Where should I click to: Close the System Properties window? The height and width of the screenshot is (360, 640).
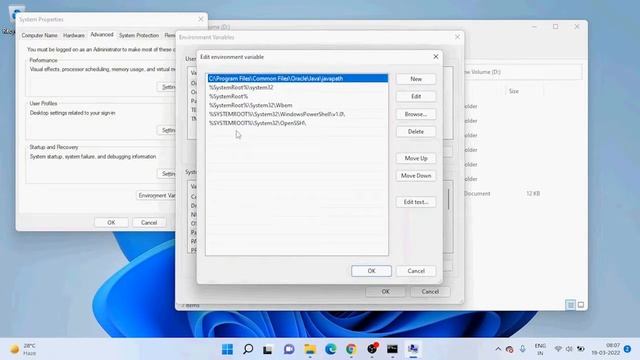point(200,19)
